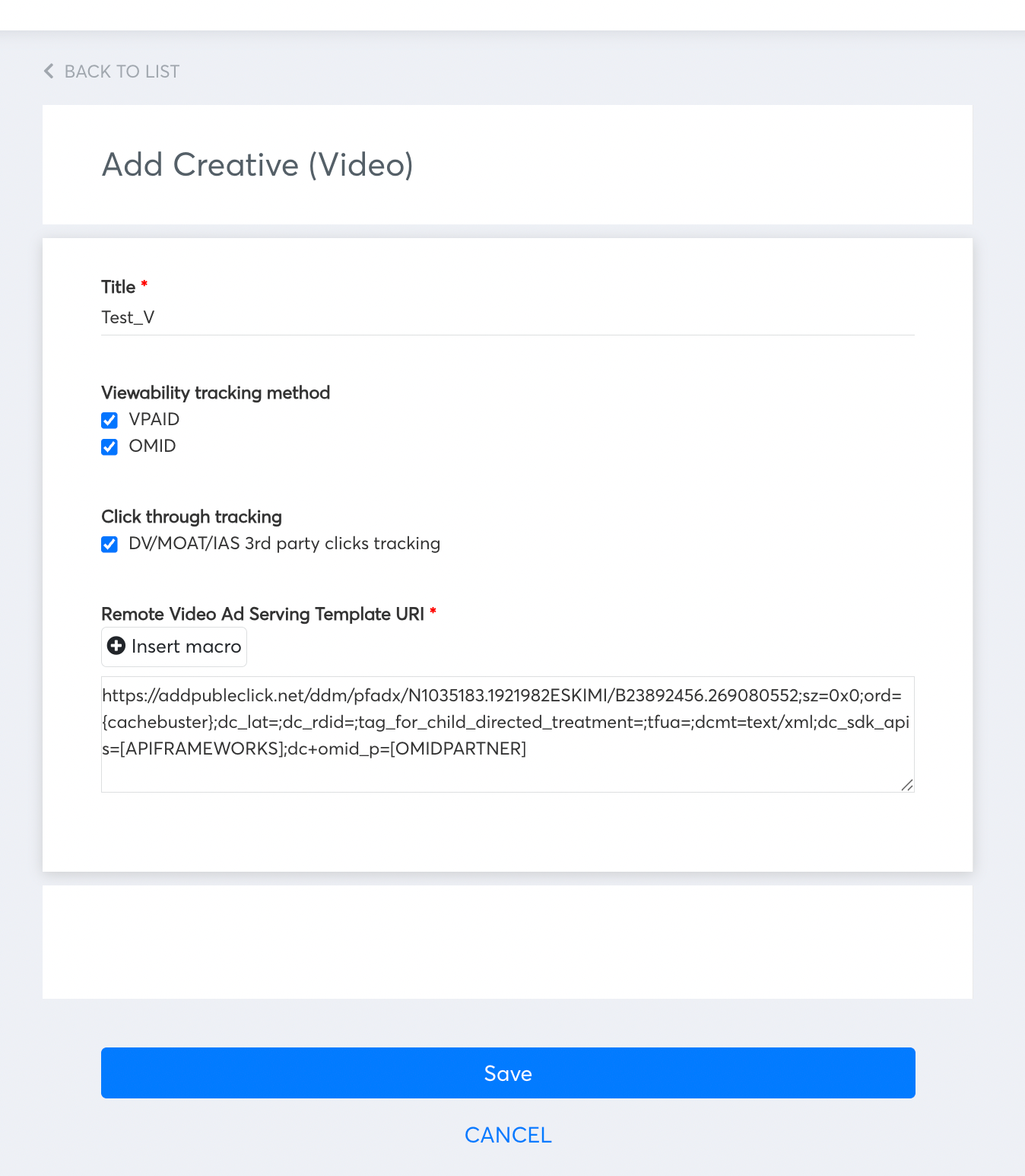The height and width of the screenshot is (1176, 1025).
Task: Uncheck the VPAID checkbox
Action: (x=109, y=421)
